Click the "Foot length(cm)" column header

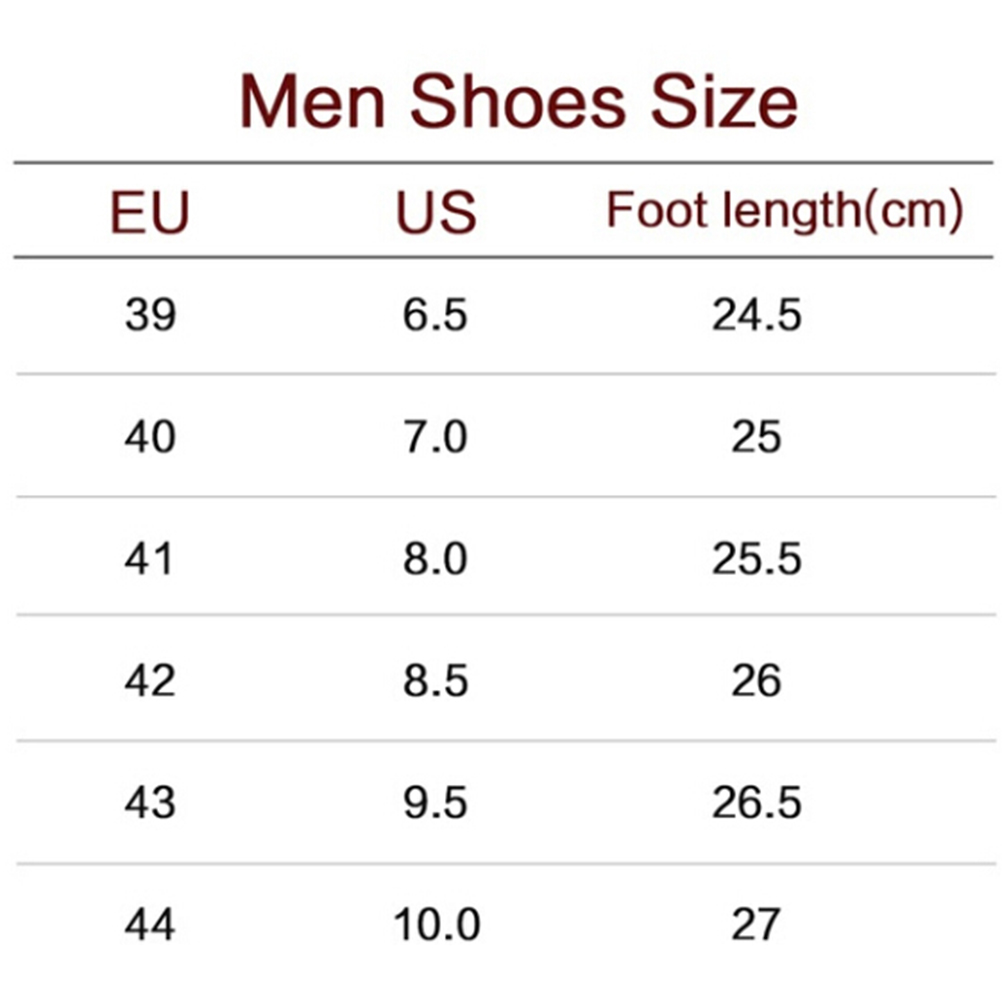pos(785,211)
